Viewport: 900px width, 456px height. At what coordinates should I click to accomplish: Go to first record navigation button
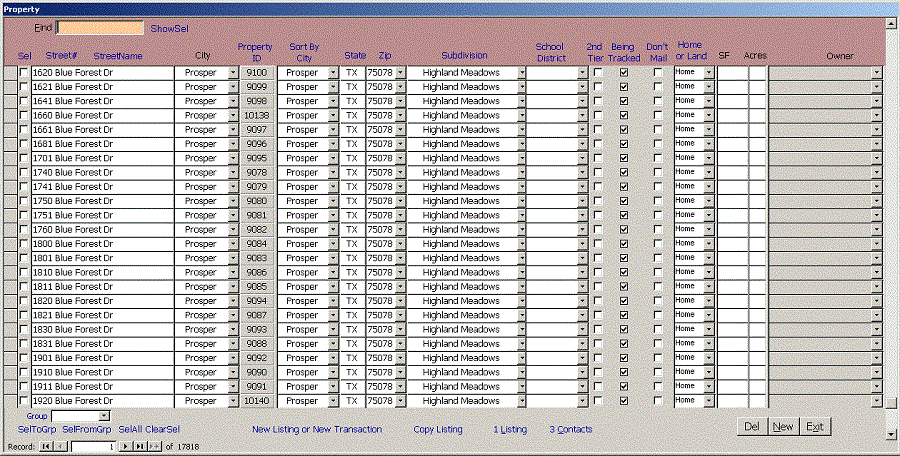tap(45, 446)
